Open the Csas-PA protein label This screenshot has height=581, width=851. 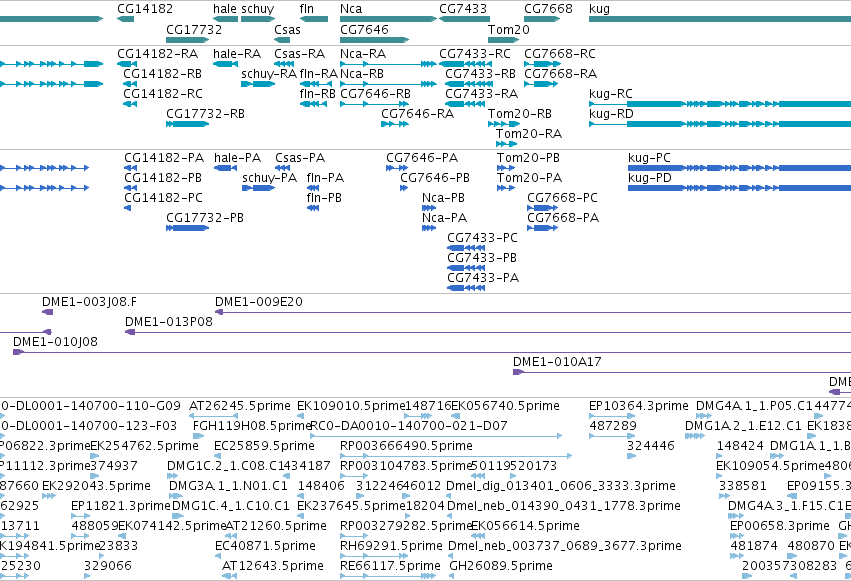(x=300, y=158)
